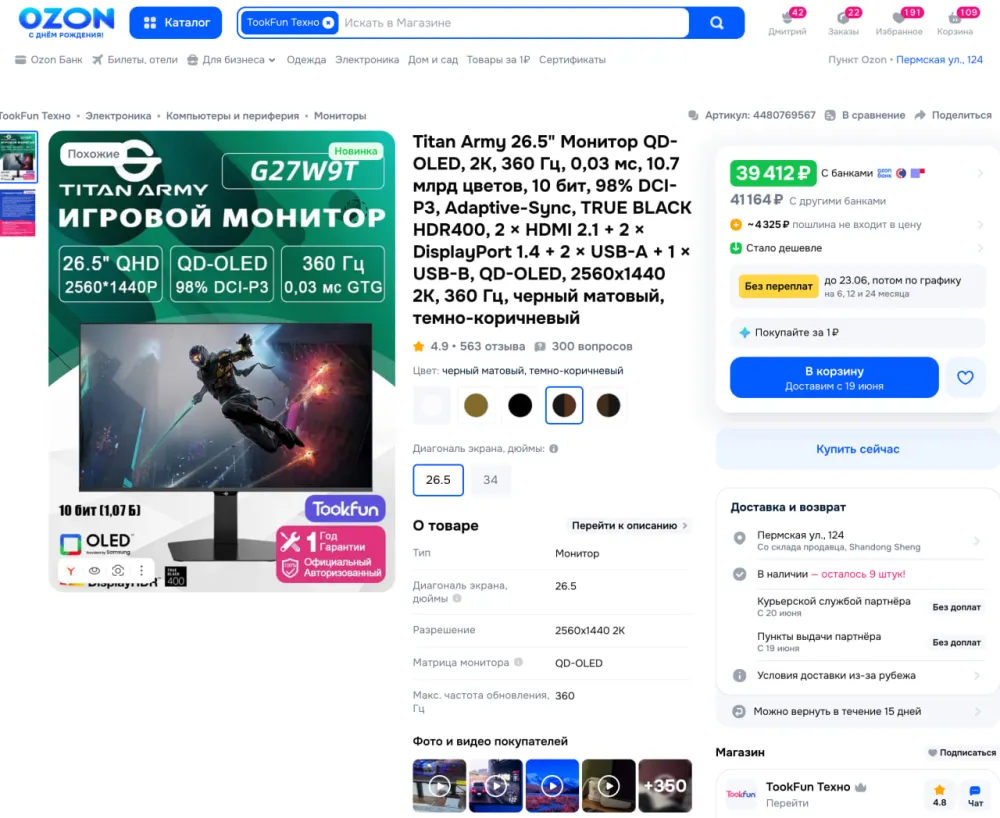Open store Чат icon
The width and height of the screenshot is (1000, 818).
pyautogui.click(x=975, y=795)
